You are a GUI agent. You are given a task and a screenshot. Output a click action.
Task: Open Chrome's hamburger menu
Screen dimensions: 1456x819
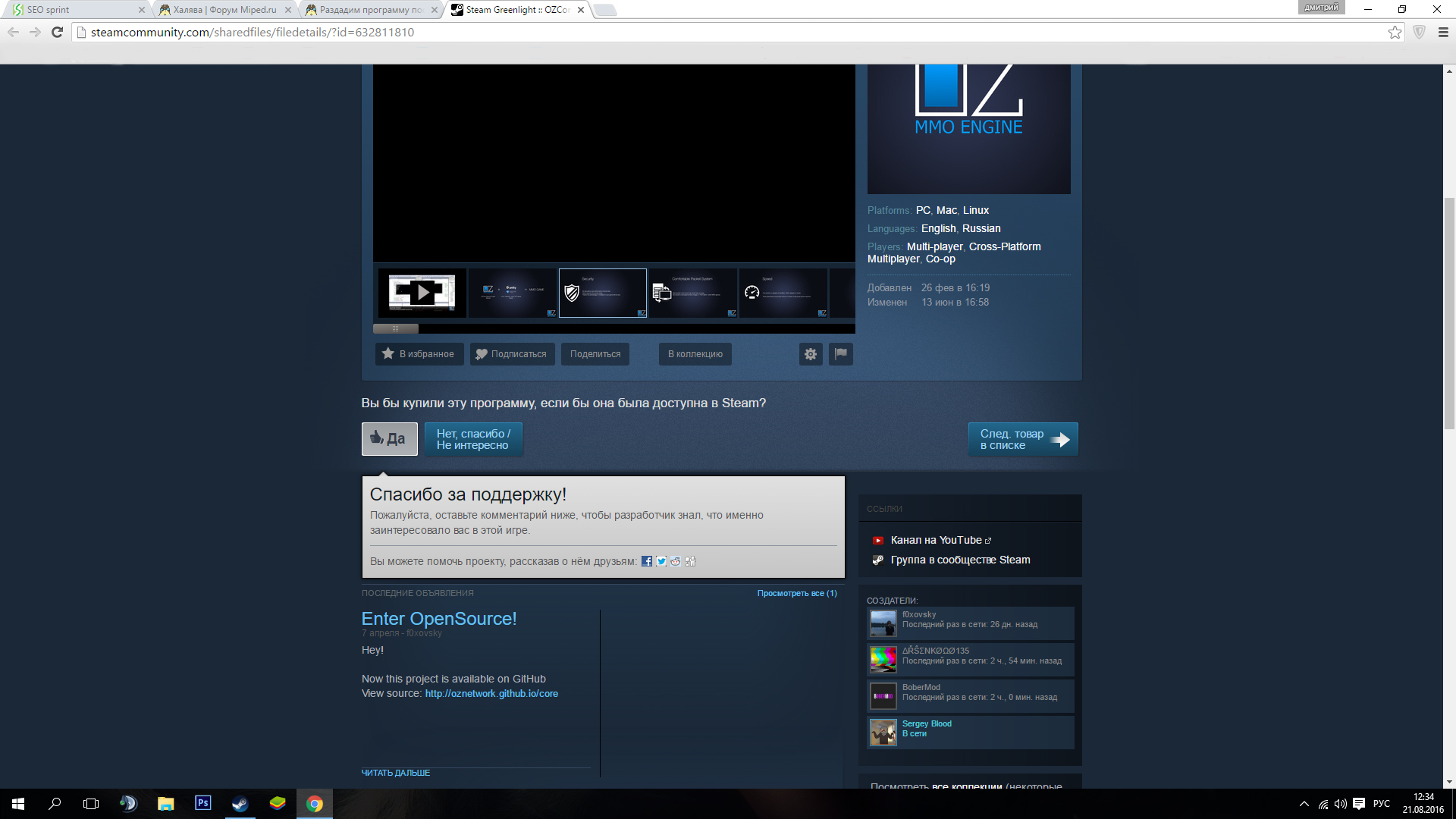[x=1443, y=32]
